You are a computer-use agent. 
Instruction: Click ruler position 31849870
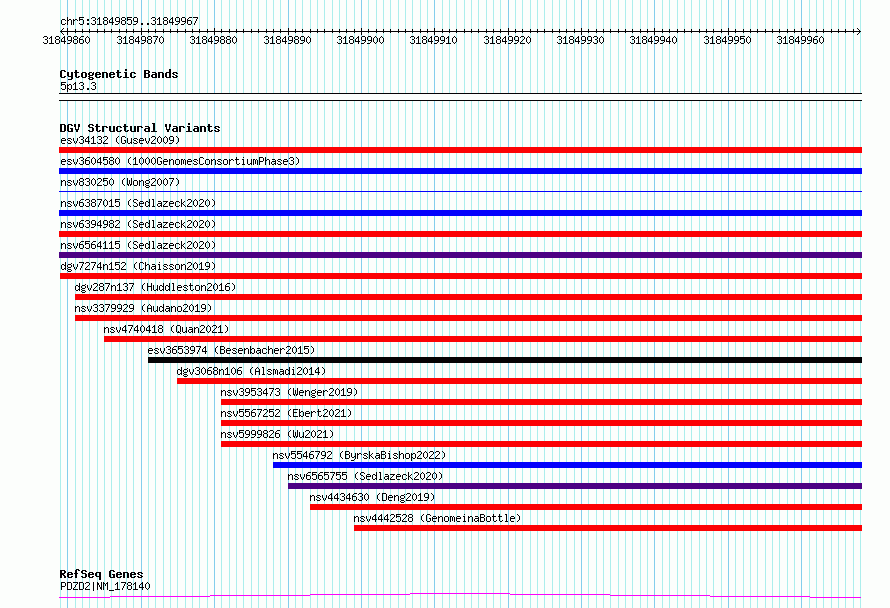point(140,40)
